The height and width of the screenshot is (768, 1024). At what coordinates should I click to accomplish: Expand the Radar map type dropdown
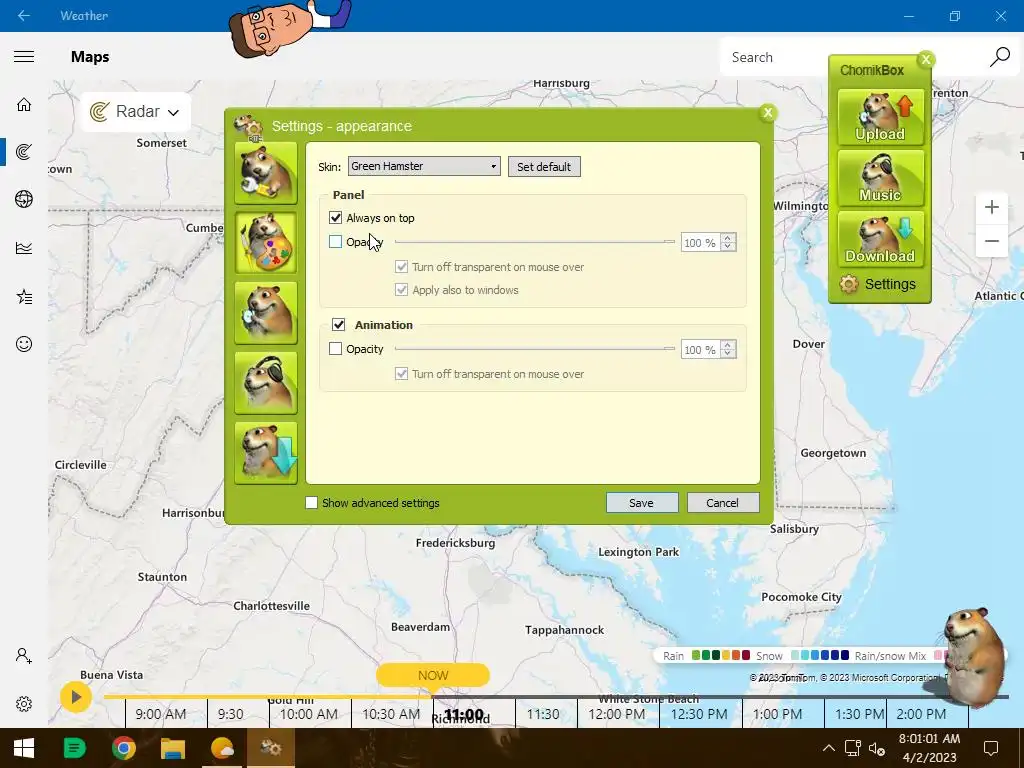[x=135, y=112]
